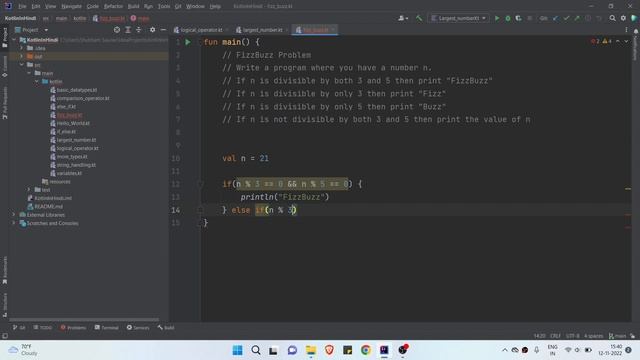Click Collapse All icon in Project panel
Viewport: 640px width, 360px height.
point(138,30)
